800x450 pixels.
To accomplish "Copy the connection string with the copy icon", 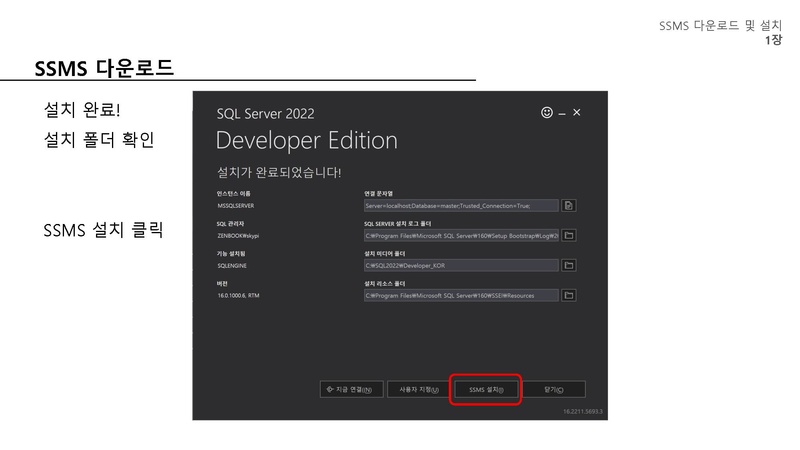I will click(x=568, y=205).
